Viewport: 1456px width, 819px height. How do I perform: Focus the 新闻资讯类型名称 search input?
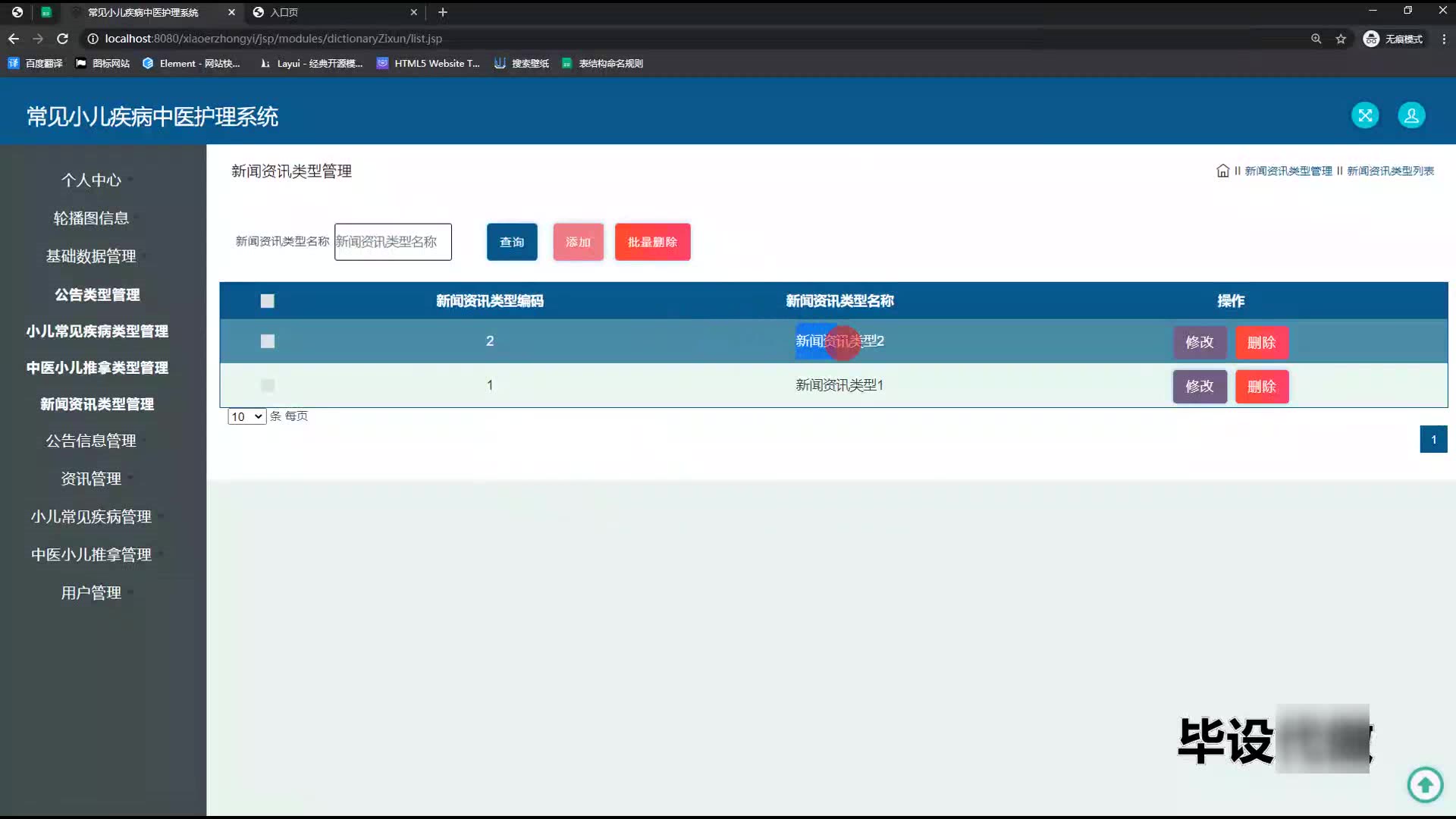tap(393, 242)
